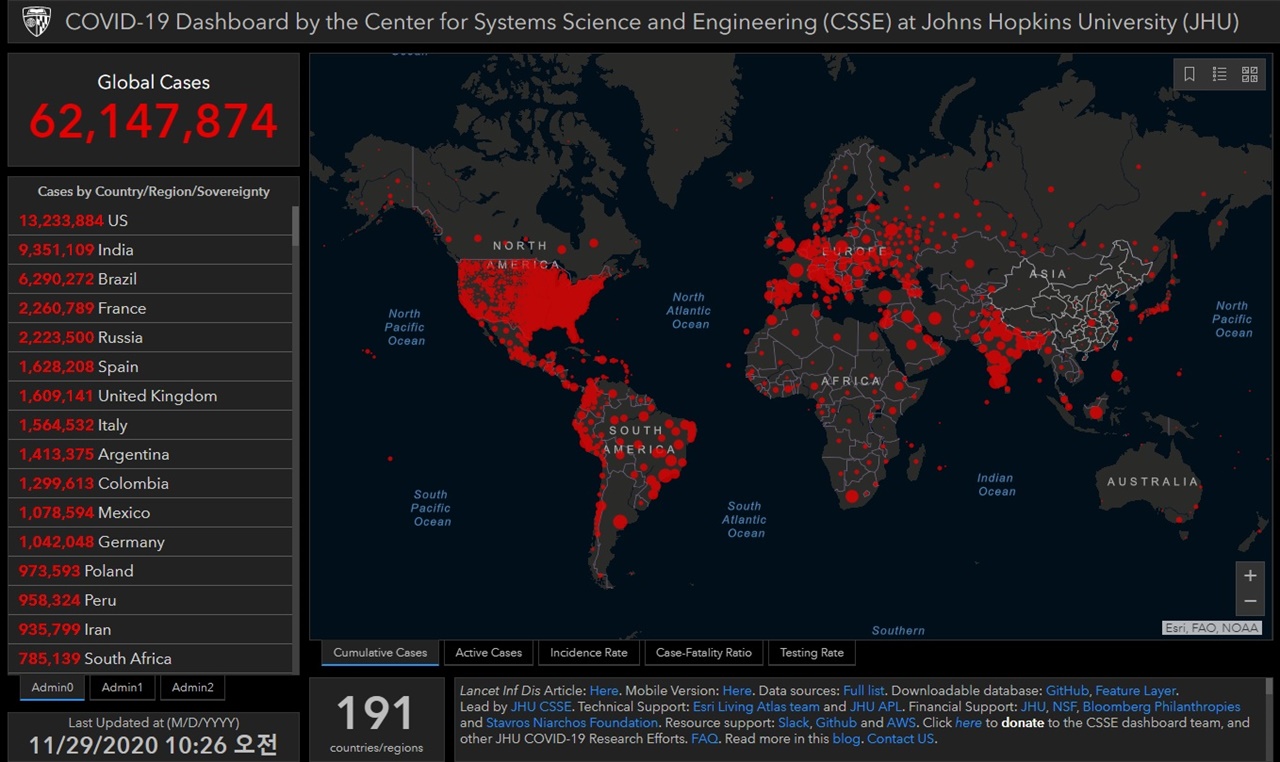
Task: Open the FAQ link
Action: [704, 739]
